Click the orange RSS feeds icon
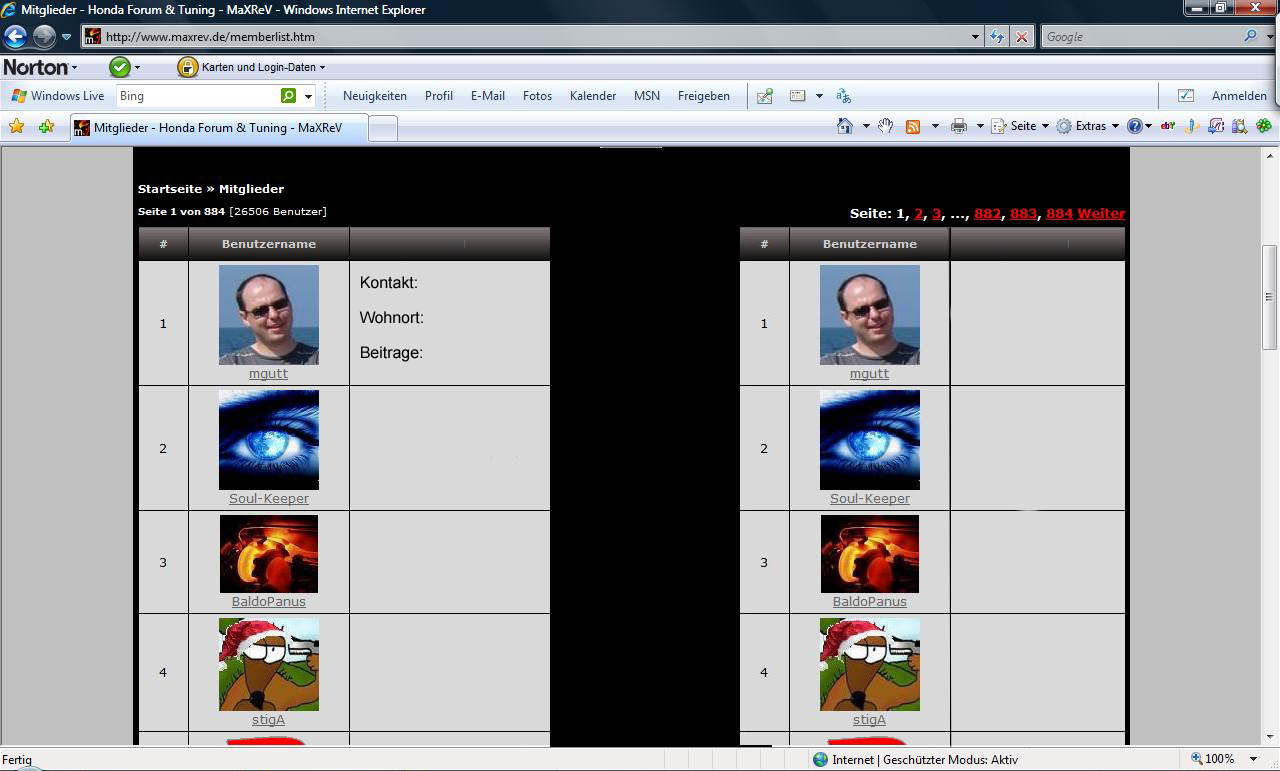 [x=912, y=126]
